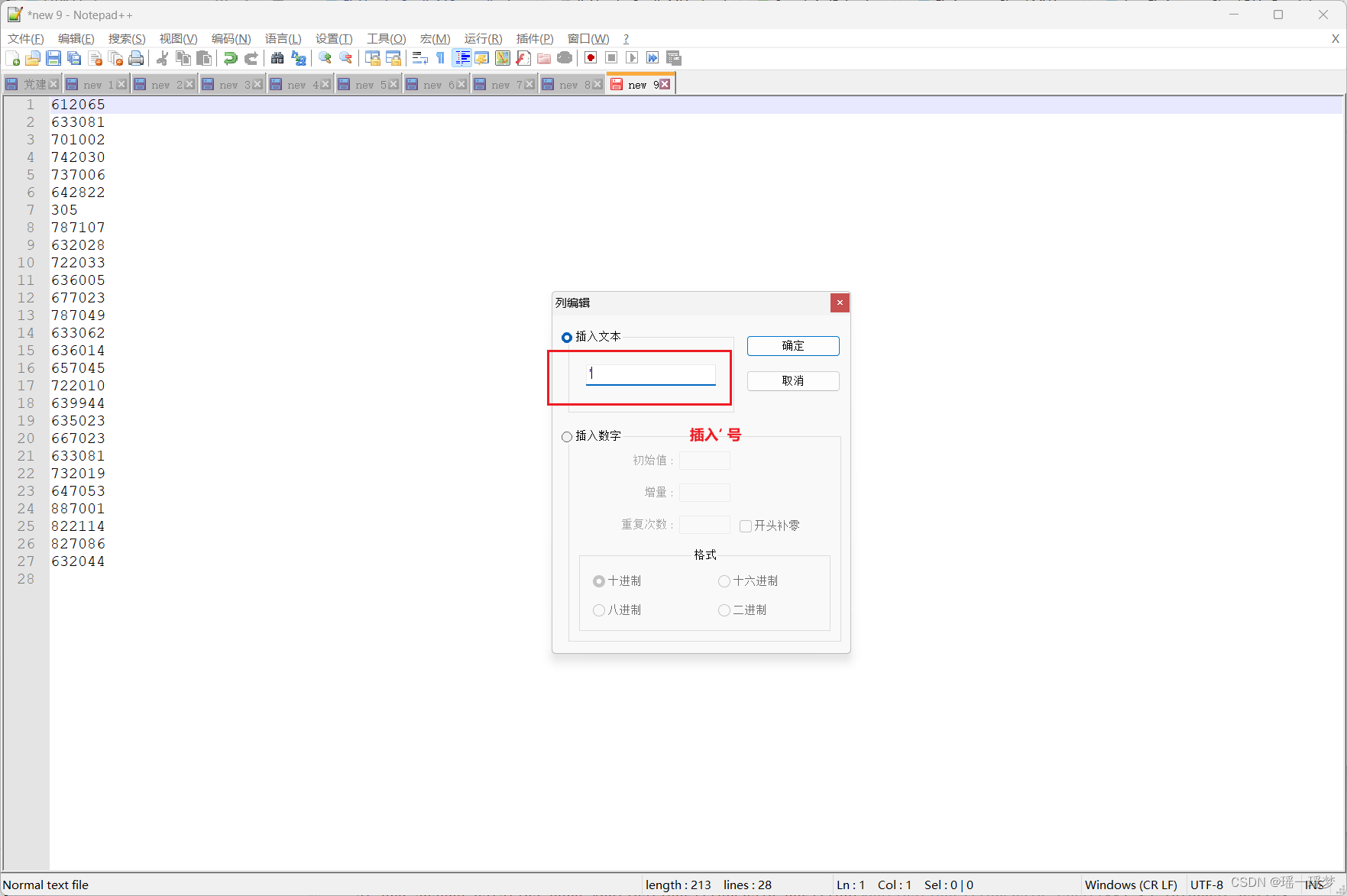Image resolution: width=1347 pixels, height=896 pixels.
Task: Create a new file with the New icon
Action: pyautogui.click(x=12, y=57)
